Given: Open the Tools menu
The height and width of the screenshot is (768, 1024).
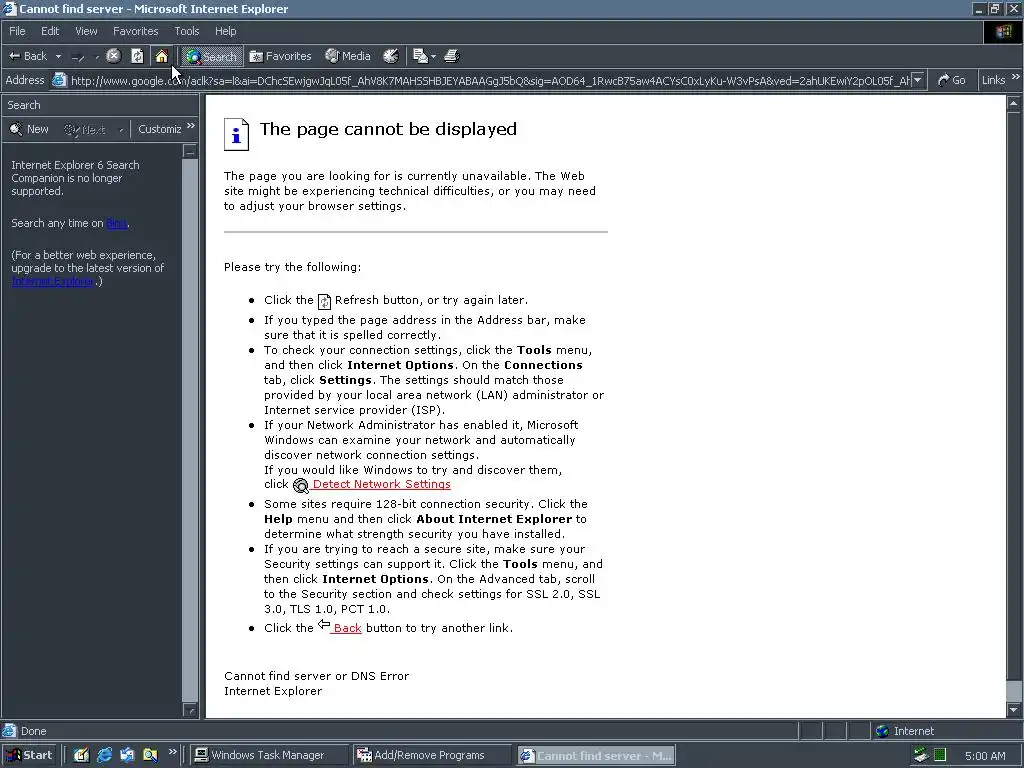Looking at the screenshot, I should pos(186,31).
